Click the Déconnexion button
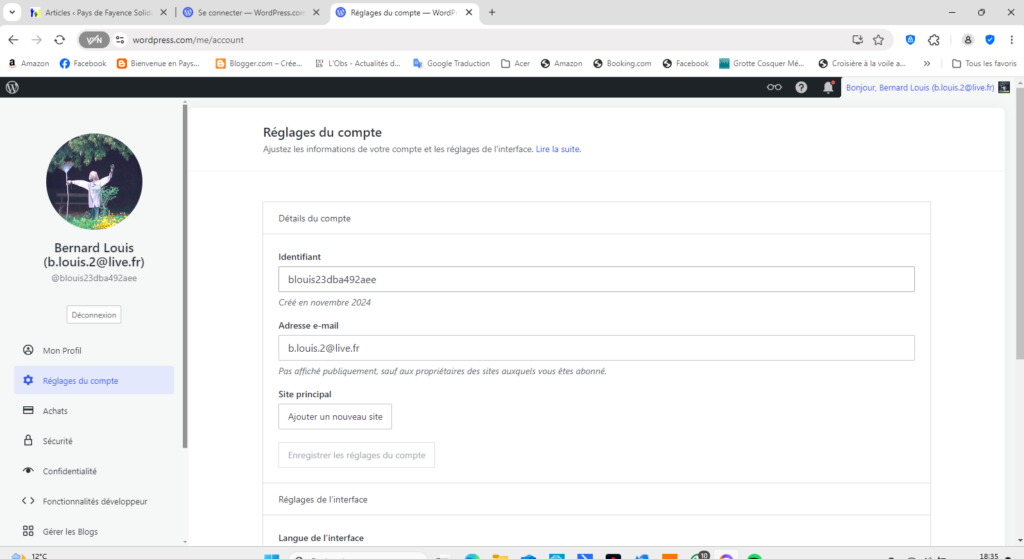Screen dimensions: 1024x559 [94, 314]
